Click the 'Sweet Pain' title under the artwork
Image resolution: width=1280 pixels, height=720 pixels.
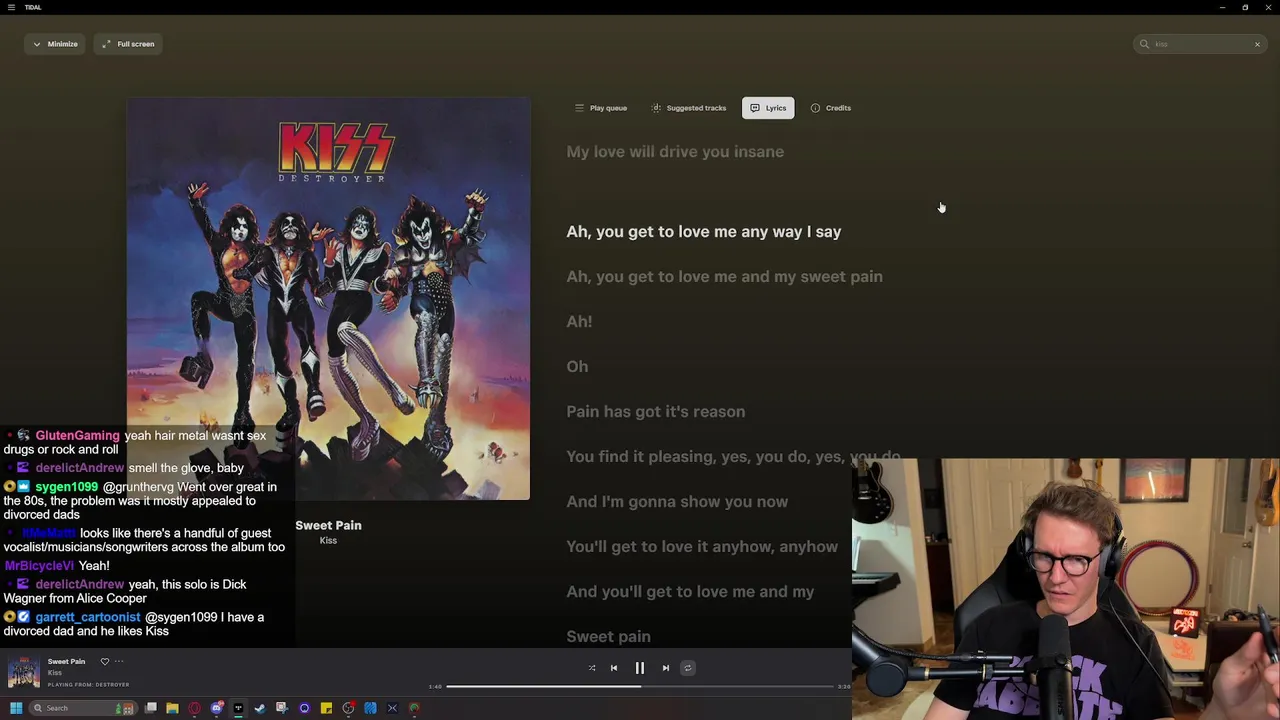(x=328, y=525)
